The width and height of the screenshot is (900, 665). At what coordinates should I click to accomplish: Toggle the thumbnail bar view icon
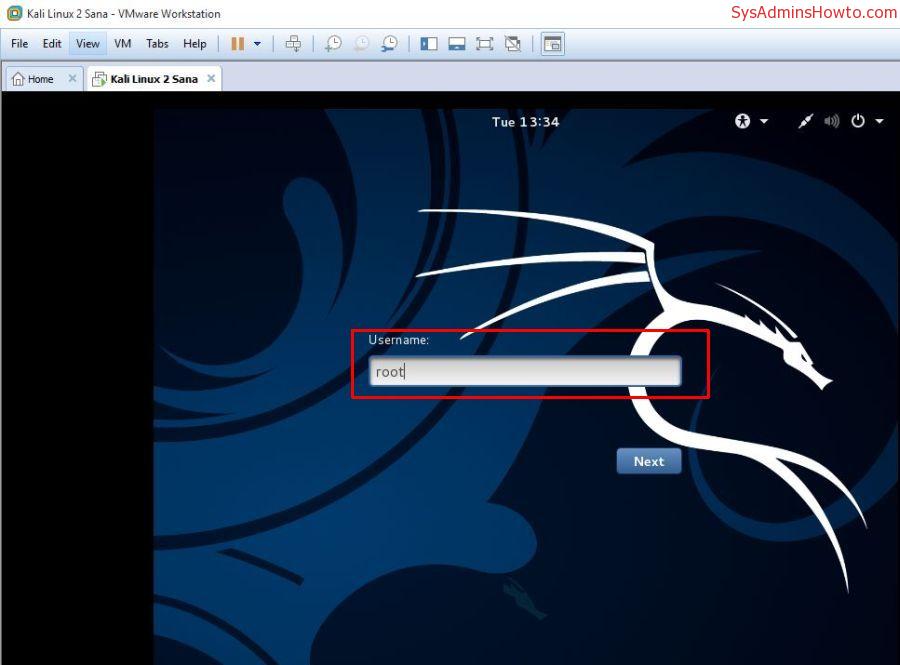pyautogui.click(x=457, y=44)
